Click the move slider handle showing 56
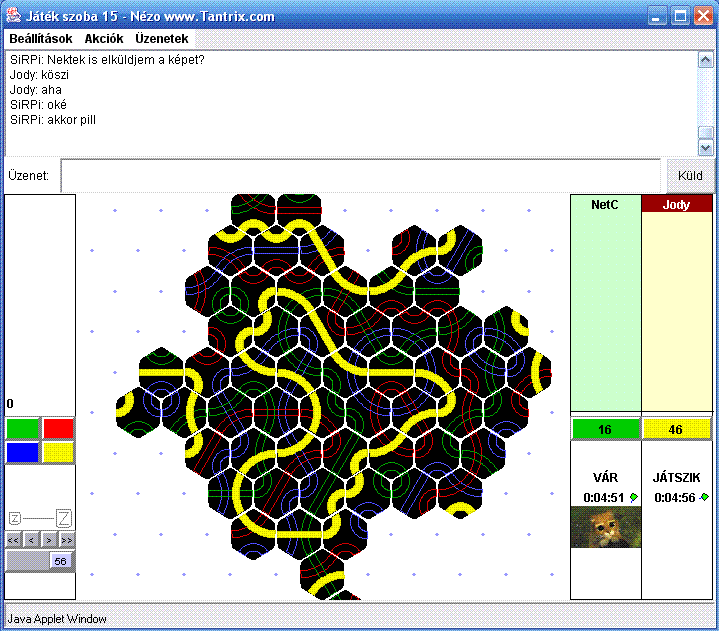The width and height of the screenshot is (719, 631). [x=60, y=562]
